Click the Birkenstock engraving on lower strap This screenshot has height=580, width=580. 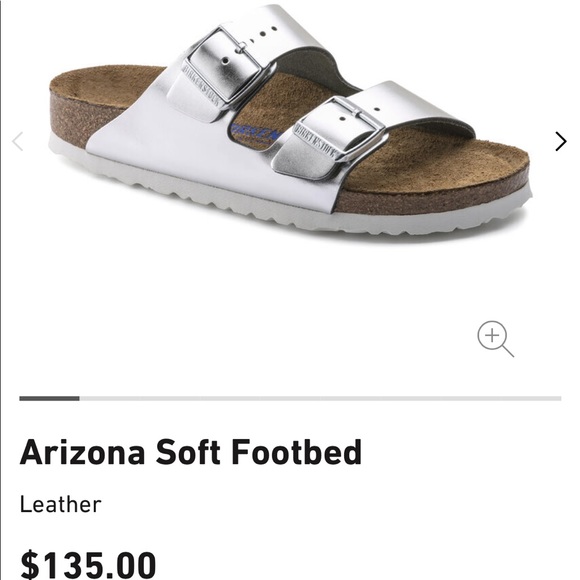316,142
